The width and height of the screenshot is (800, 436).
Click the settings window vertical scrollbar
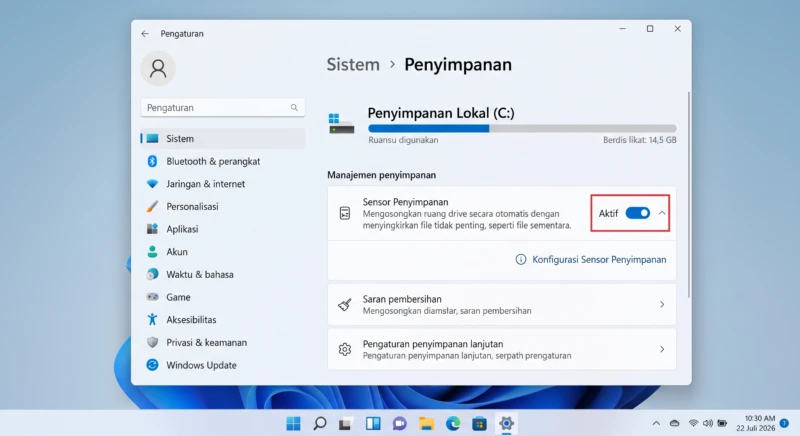click(689, 195)
